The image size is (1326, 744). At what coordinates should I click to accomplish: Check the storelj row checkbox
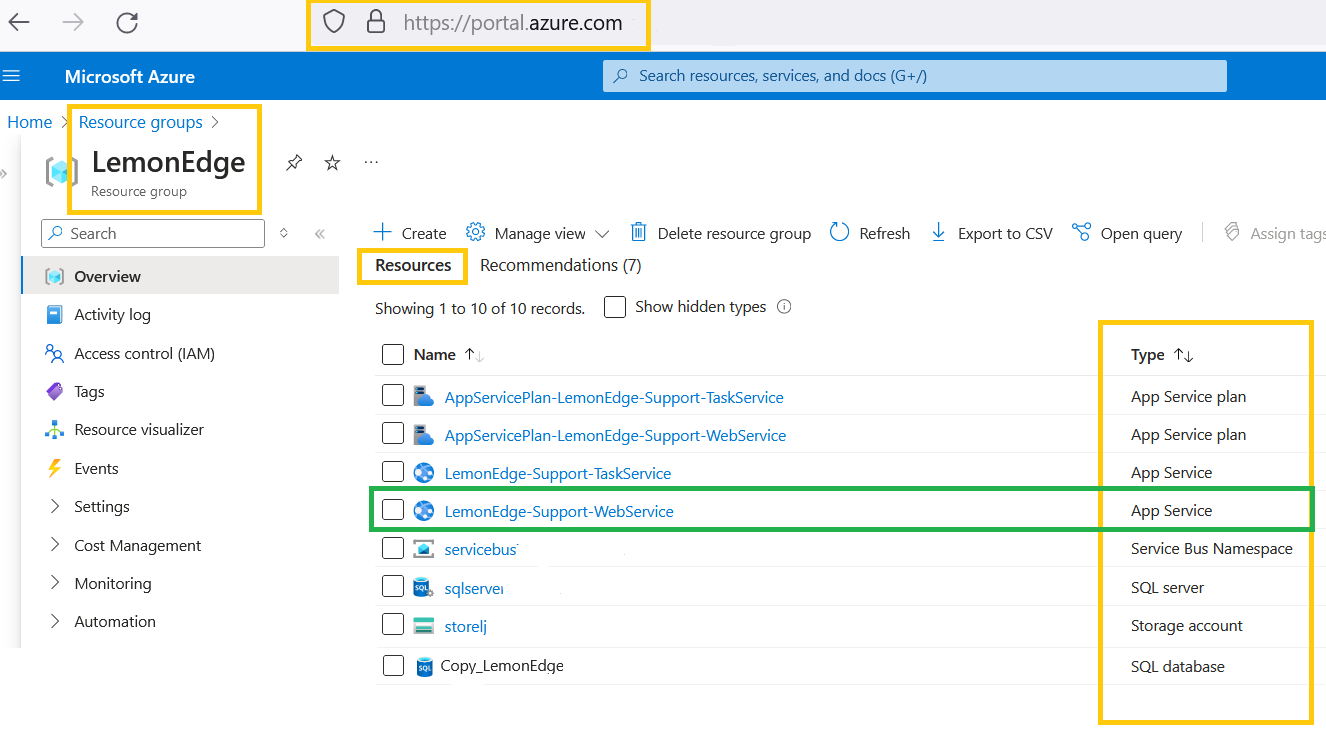393,625
